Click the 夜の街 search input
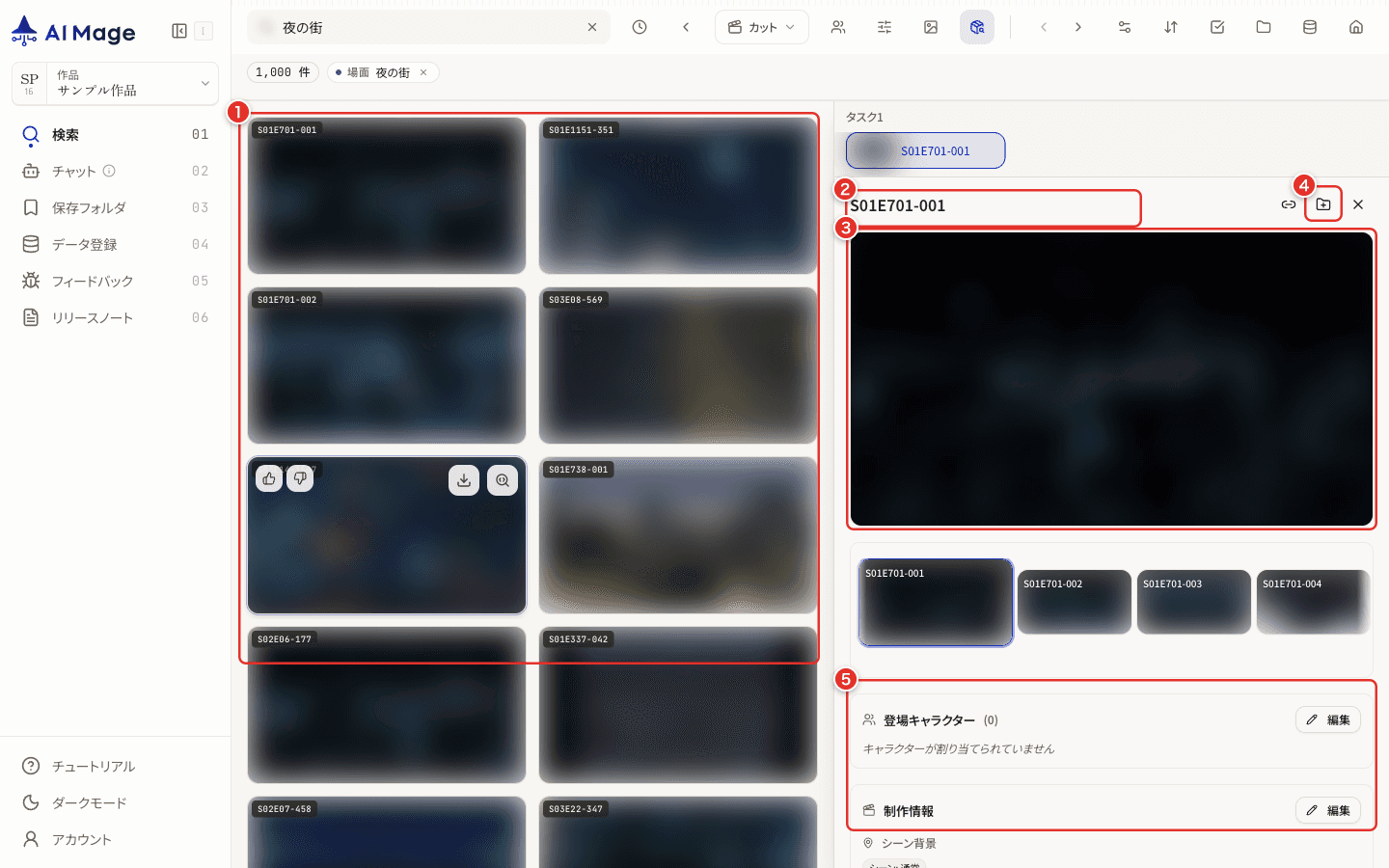The image size is (1389, 868). [x=429, y=27]
